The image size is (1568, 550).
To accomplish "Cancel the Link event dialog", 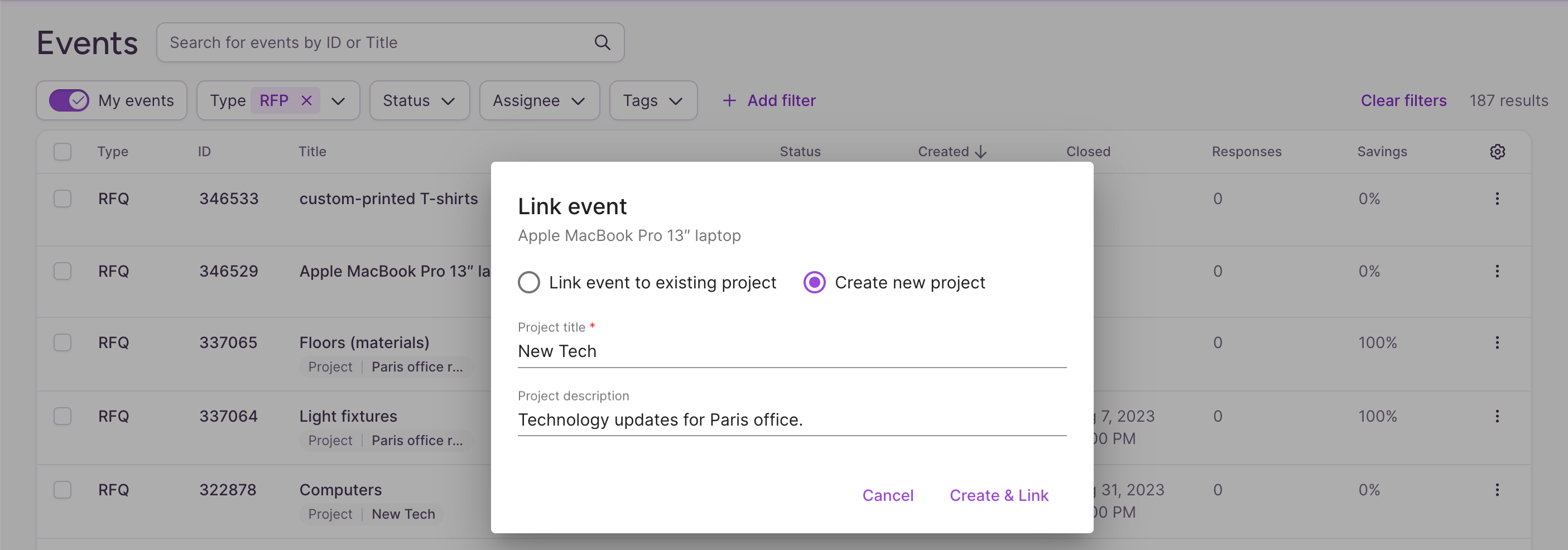I will (x=887, y=495).
